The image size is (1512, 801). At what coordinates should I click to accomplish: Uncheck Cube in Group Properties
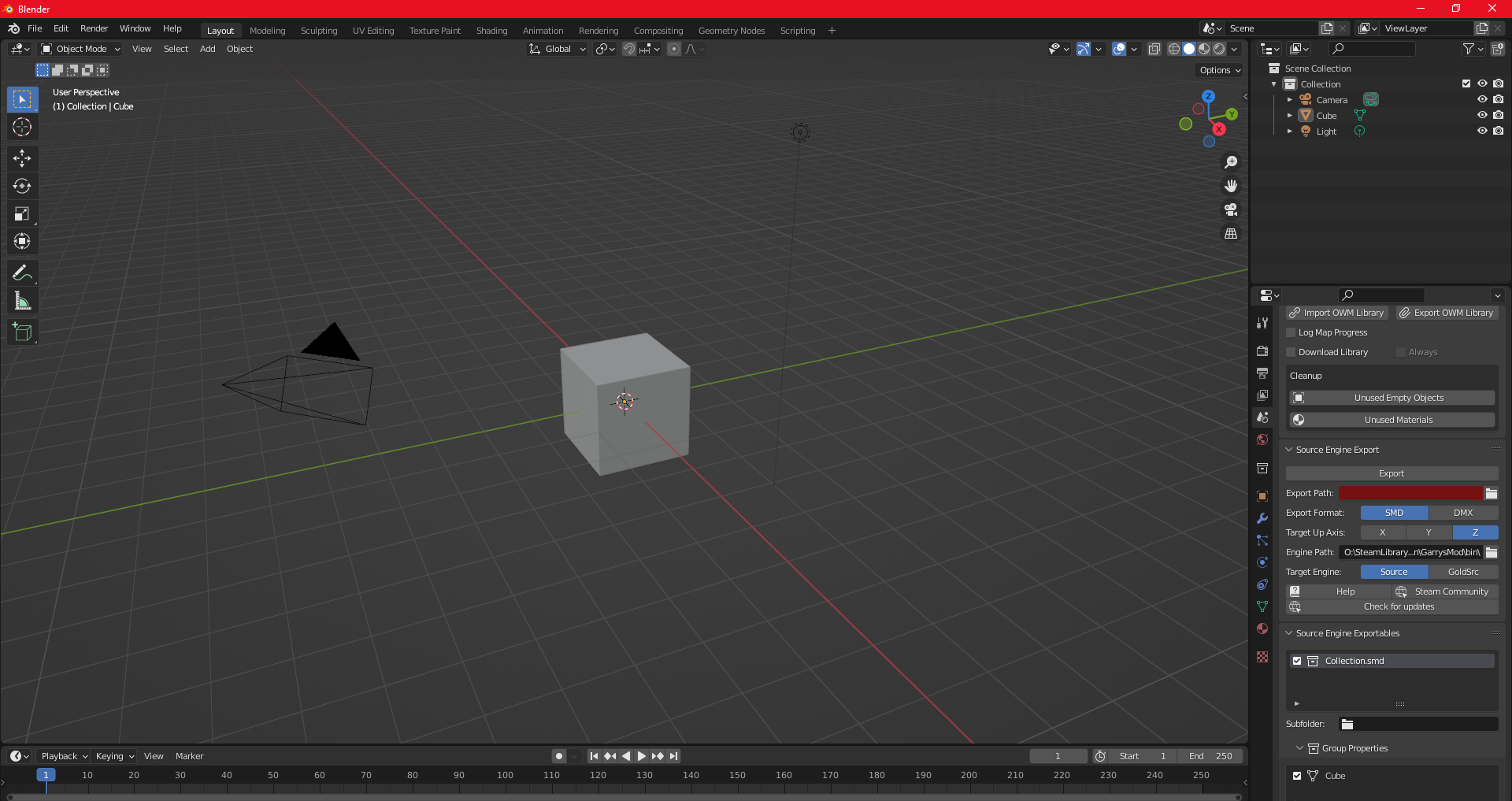point(1297,776)
